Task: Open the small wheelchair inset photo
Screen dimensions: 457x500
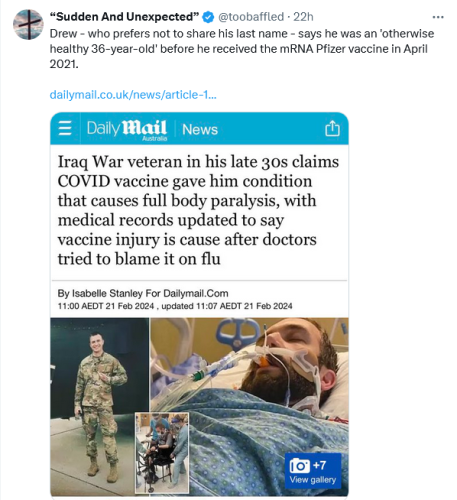Action: [162, 453]
